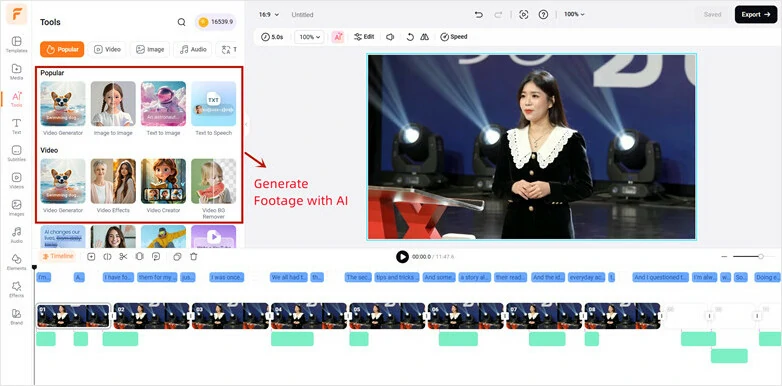This screenshot has width=782, height=386.
Task: Click the Saved status button
Action: tap(712, 14)
